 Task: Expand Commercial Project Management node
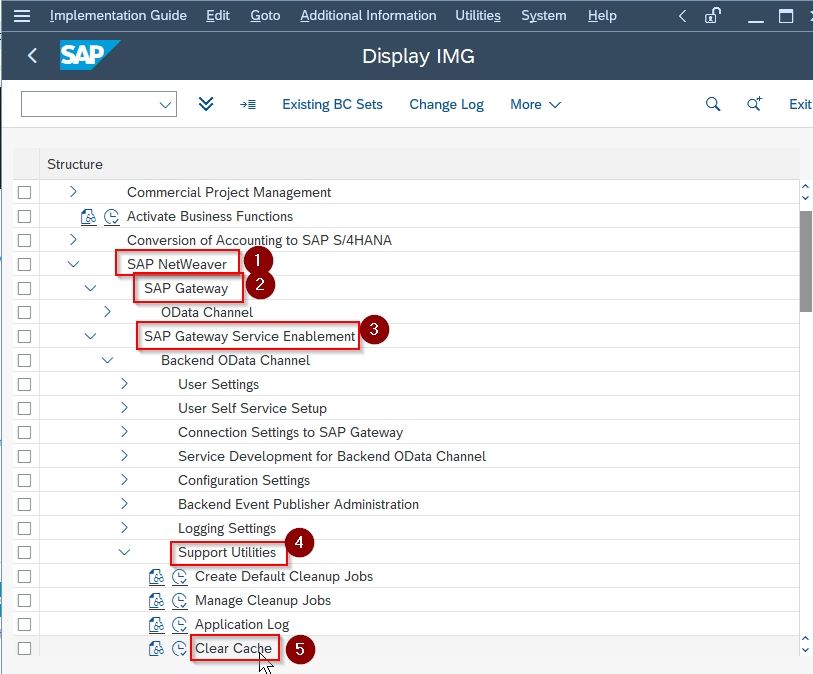click(73, 192)
